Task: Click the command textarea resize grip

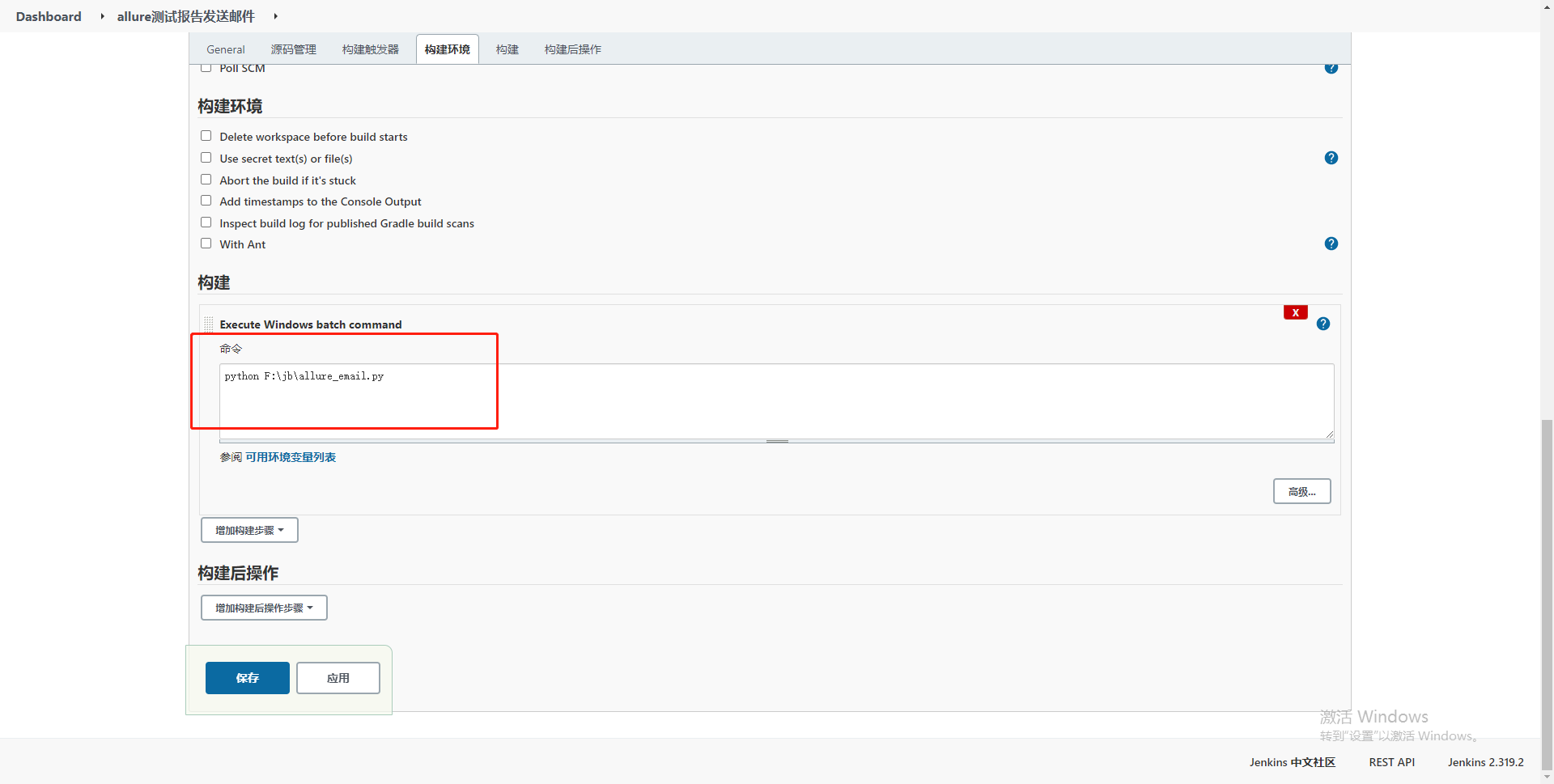Action: pos(1329,434)
